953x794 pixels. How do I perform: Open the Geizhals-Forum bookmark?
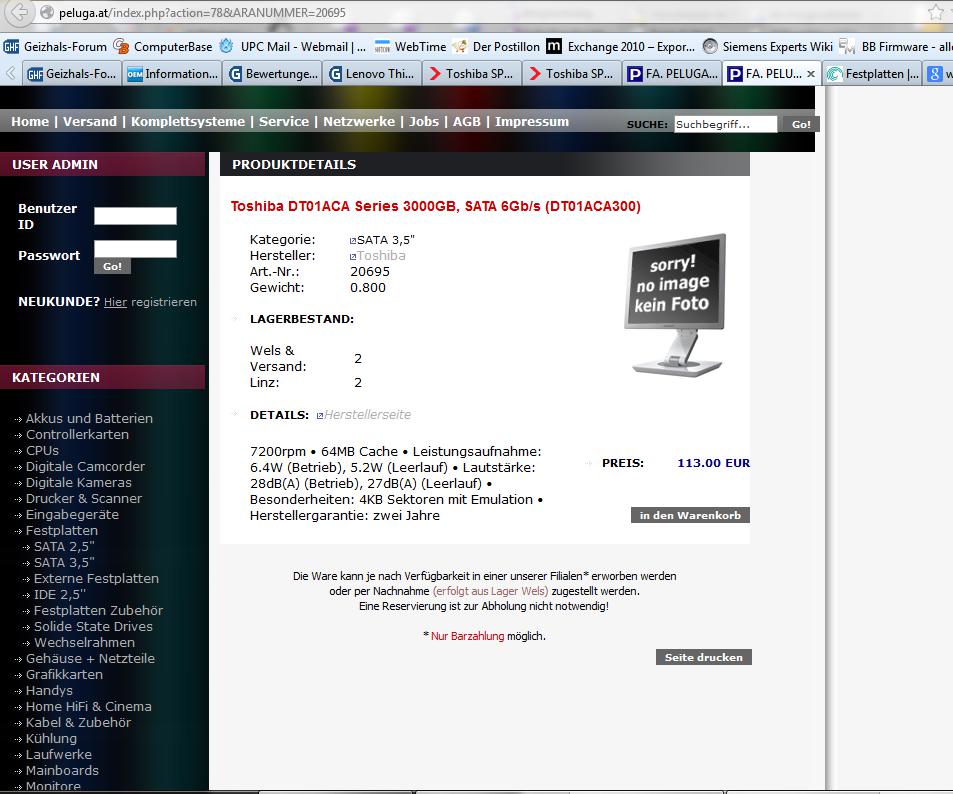click(55, 47)
